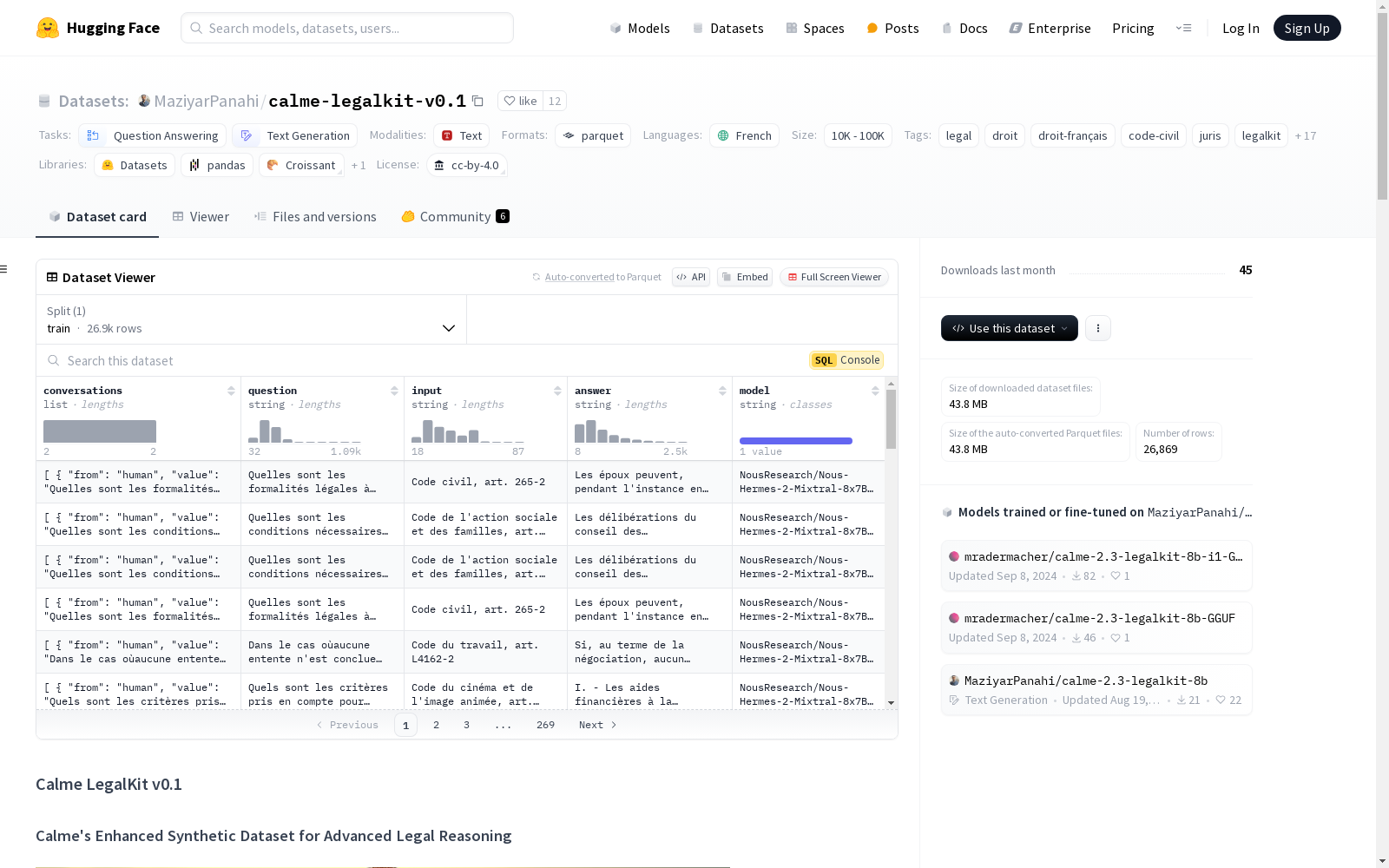Click the heart like button
Screen dimensions: 1389x868
pos(521,101)
